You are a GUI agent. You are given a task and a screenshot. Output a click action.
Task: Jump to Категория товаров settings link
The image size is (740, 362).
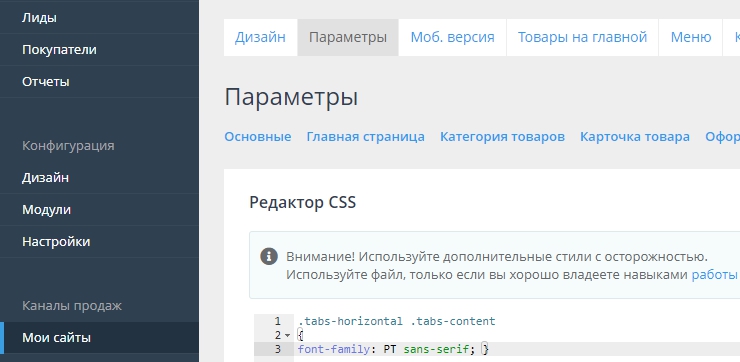tap(502, 137)
